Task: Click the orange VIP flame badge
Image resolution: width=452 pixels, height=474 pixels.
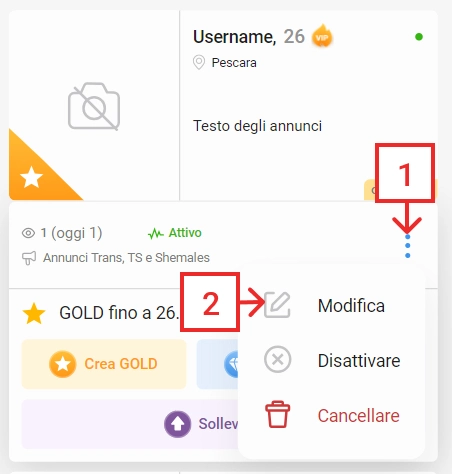Action: [322, 36]
